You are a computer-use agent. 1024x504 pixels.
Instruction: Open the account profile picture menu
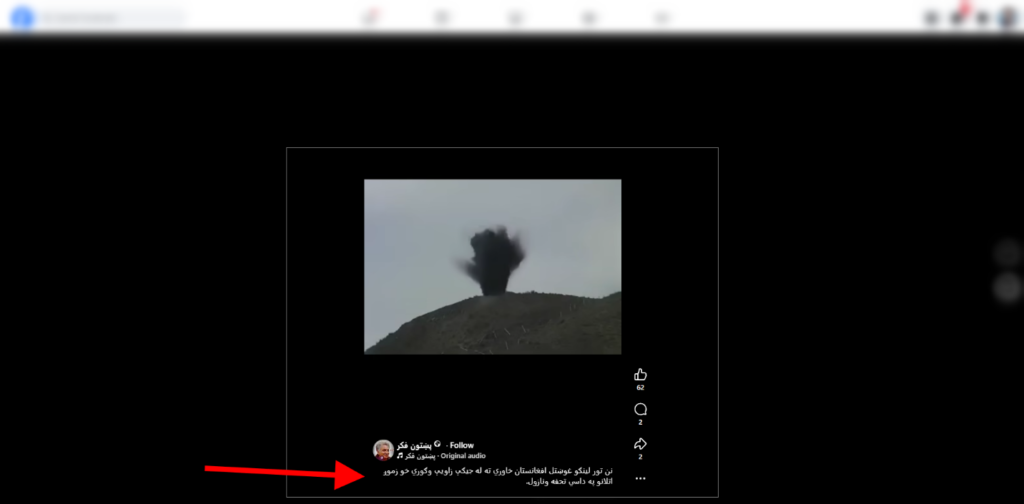[x=1007, y=18]
